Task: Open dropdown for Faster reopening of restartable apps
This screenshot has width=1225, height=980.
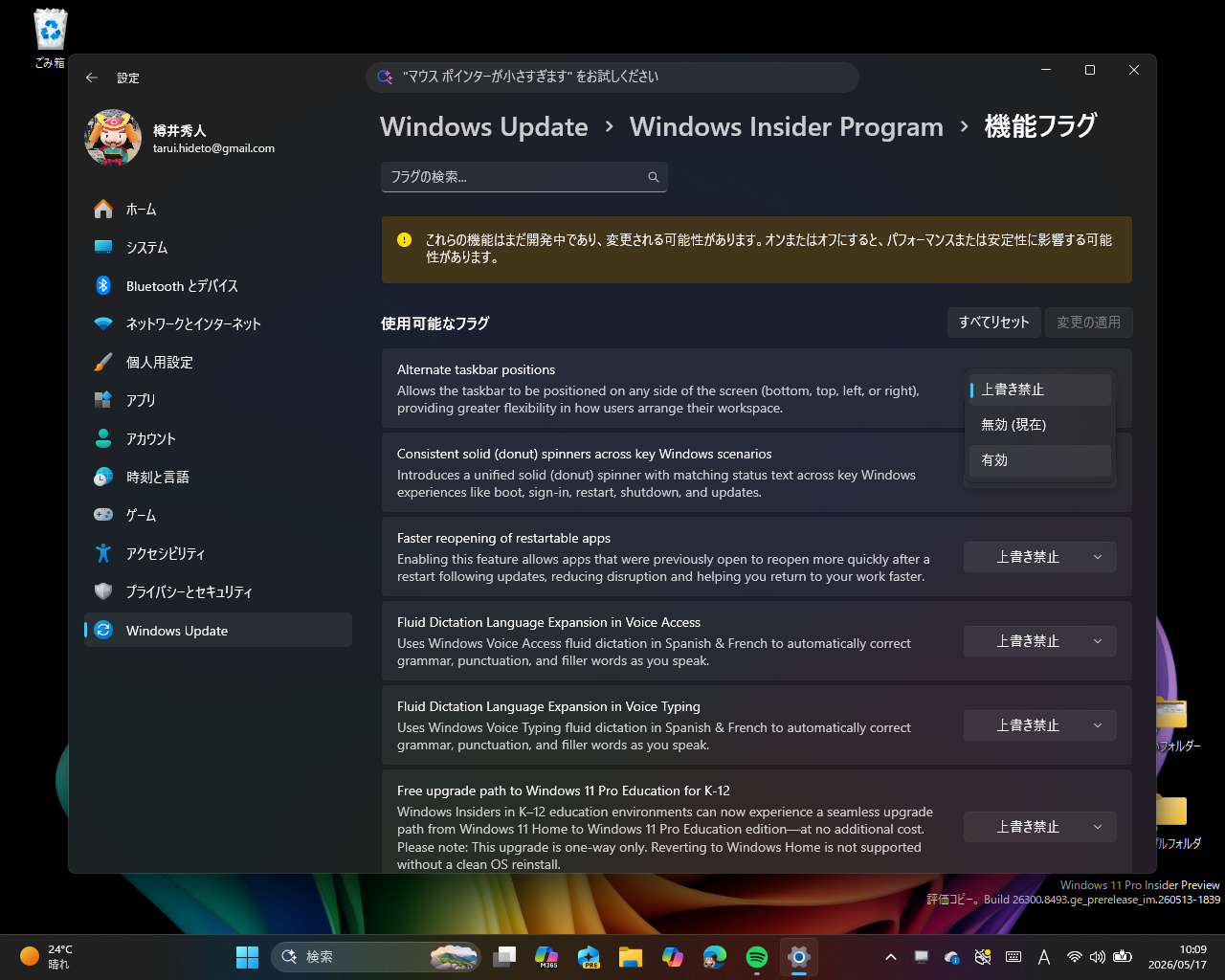Action: coord(1040,557)
